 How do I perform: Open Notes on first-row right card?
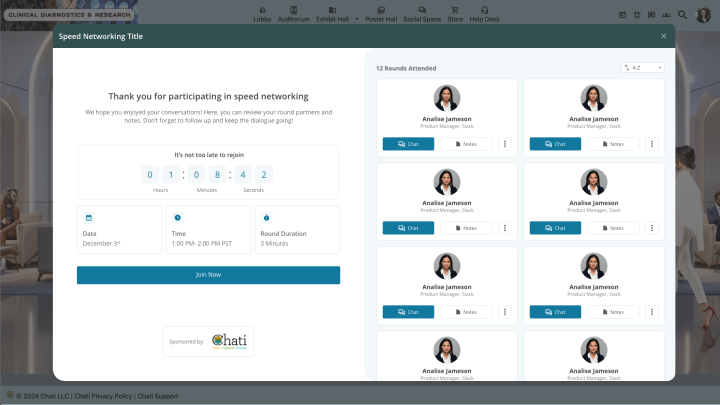coord(613,144)
